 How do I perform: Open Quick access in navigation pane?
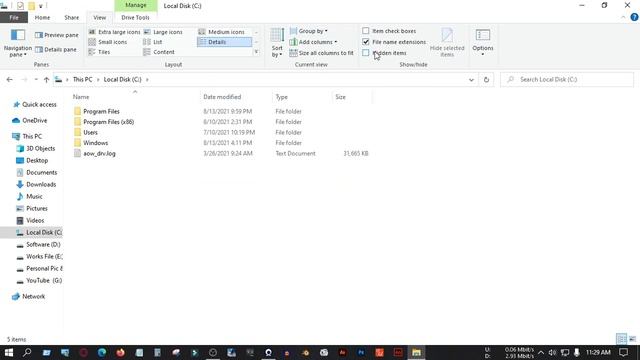pyautogui.click(x=35, y=104)
